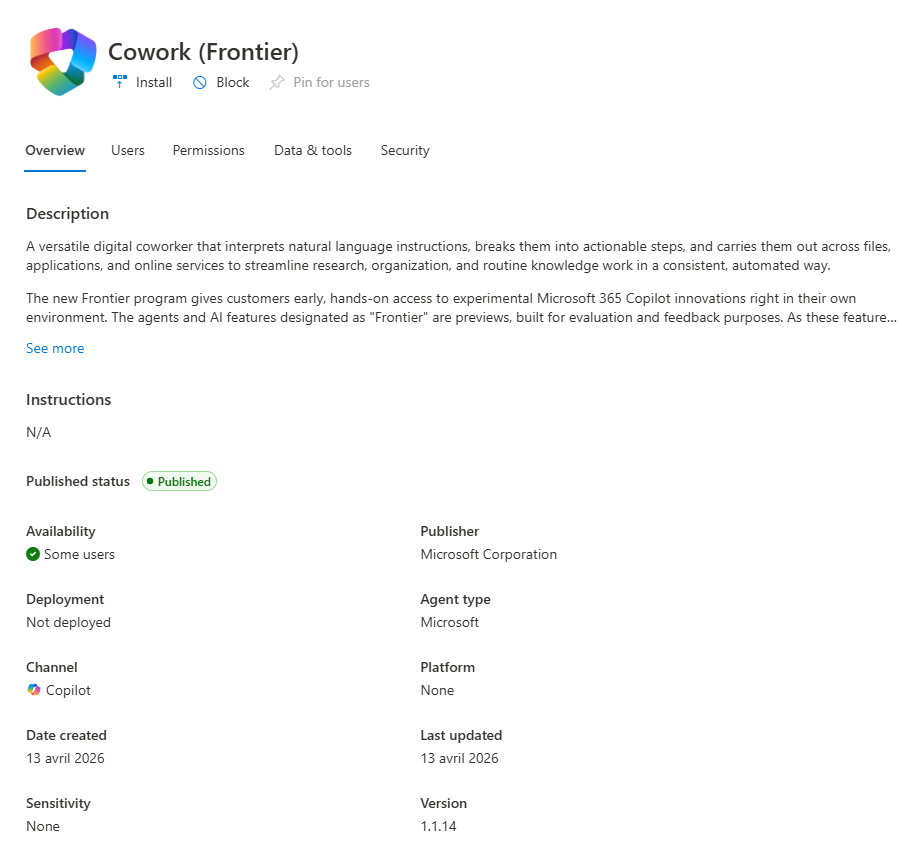Click the Cowork app logo icon
The width and height of the screenshot is (902, 847).
click(x=62, y=62)
